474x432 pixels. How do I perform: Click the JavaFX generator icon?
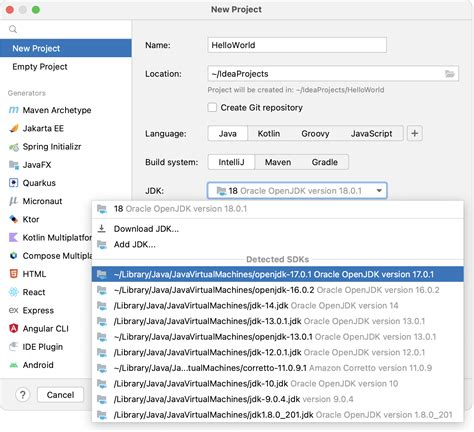13,165
